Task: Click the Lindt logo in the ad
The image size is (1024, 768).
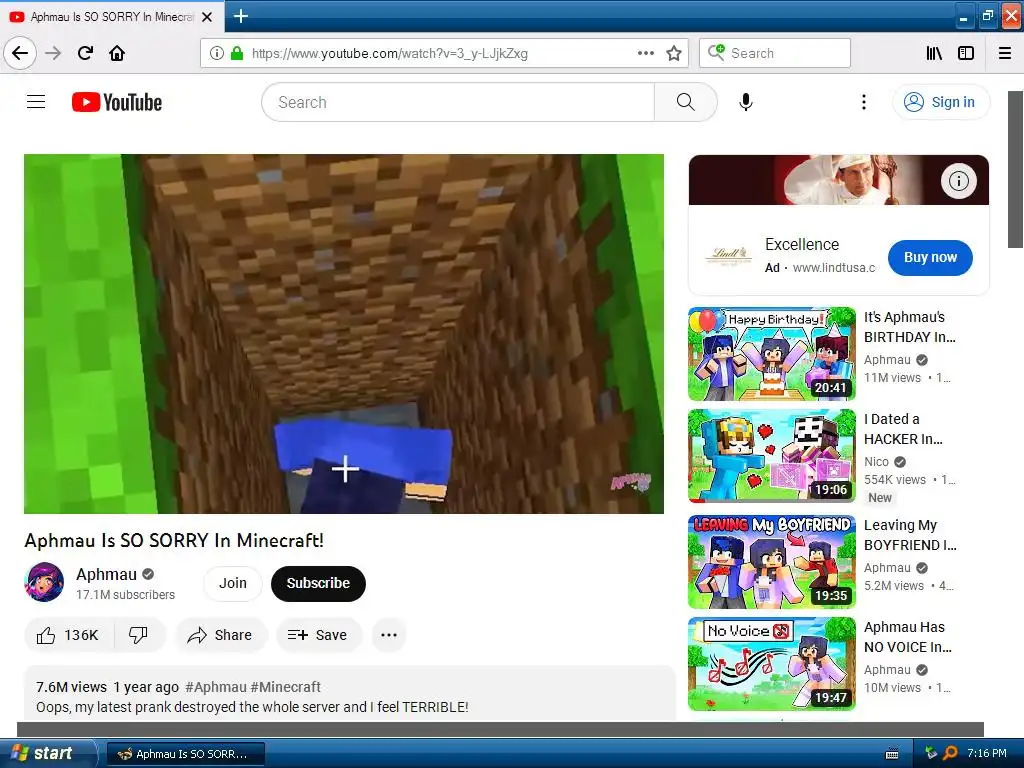Action: point(728,256)
